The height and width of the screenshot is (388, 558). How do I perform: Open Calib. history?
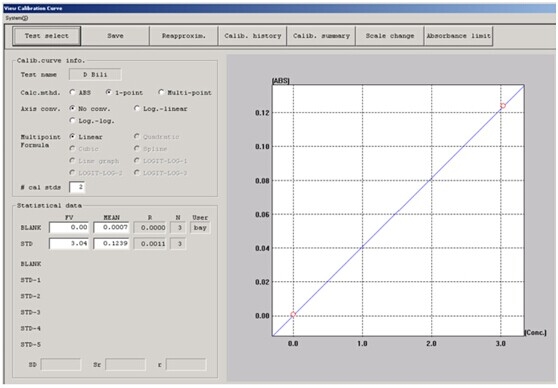pyautogui.click(x=253, y=36)
